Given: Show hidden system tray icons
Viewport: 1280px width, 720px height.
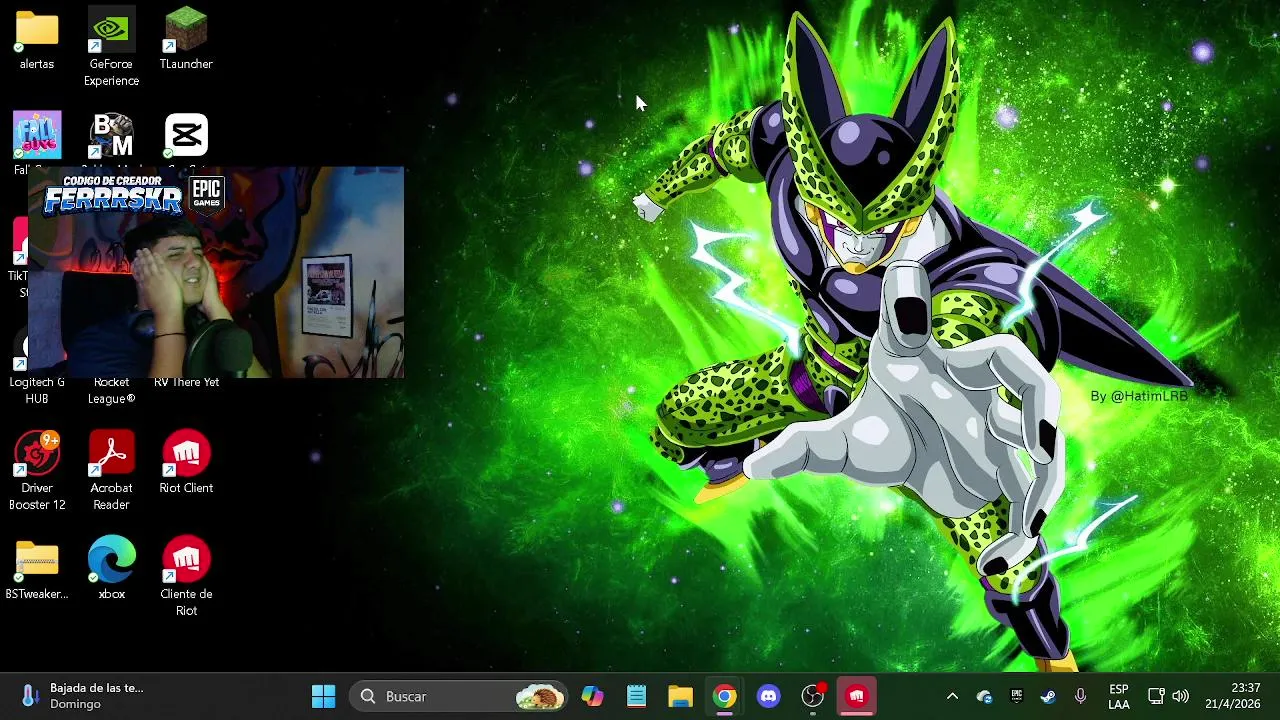Looking at the screenshot, I should tap(952, 696).
